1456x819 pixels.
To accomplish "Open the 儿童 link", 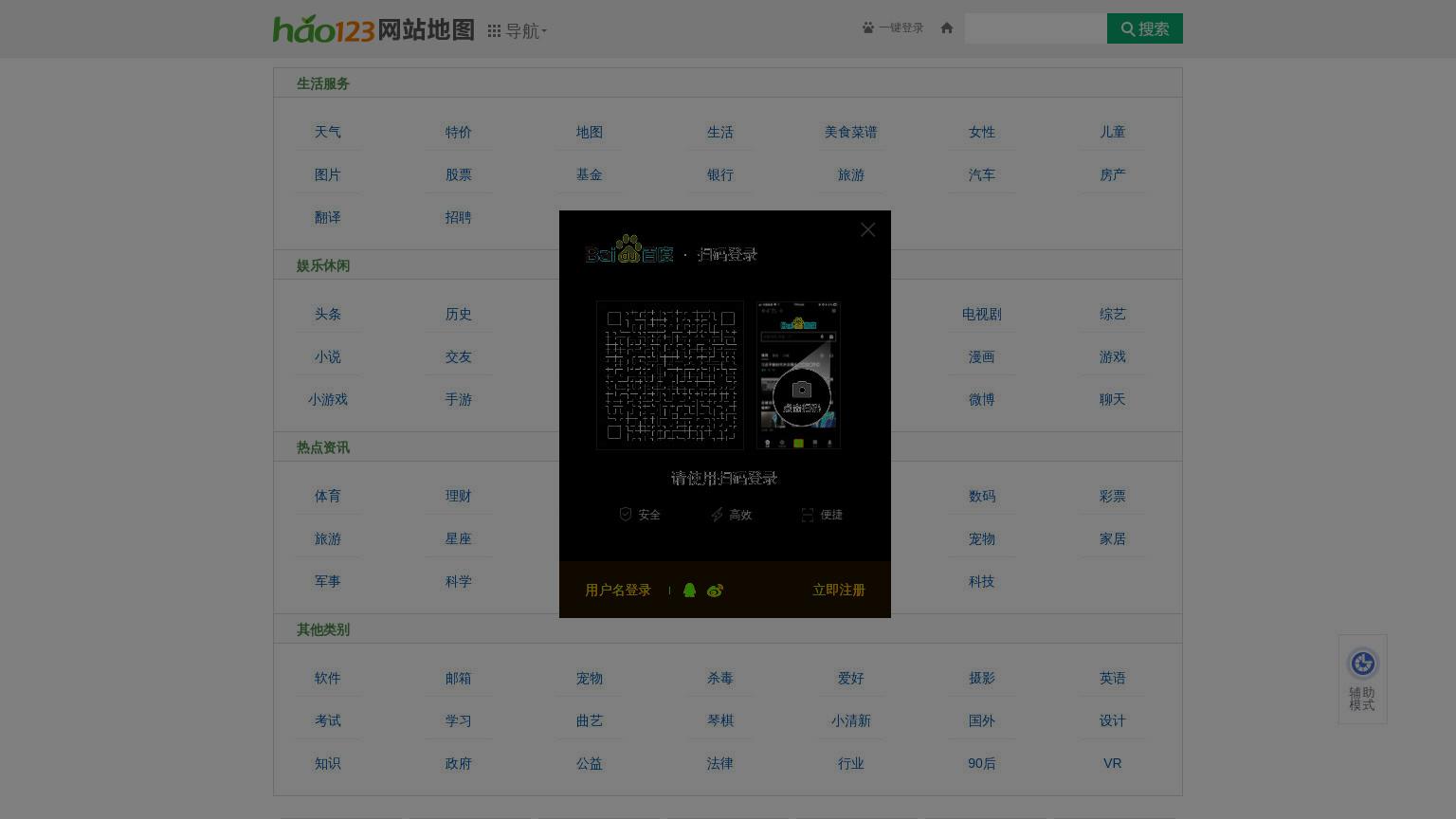I will 1113,132.
